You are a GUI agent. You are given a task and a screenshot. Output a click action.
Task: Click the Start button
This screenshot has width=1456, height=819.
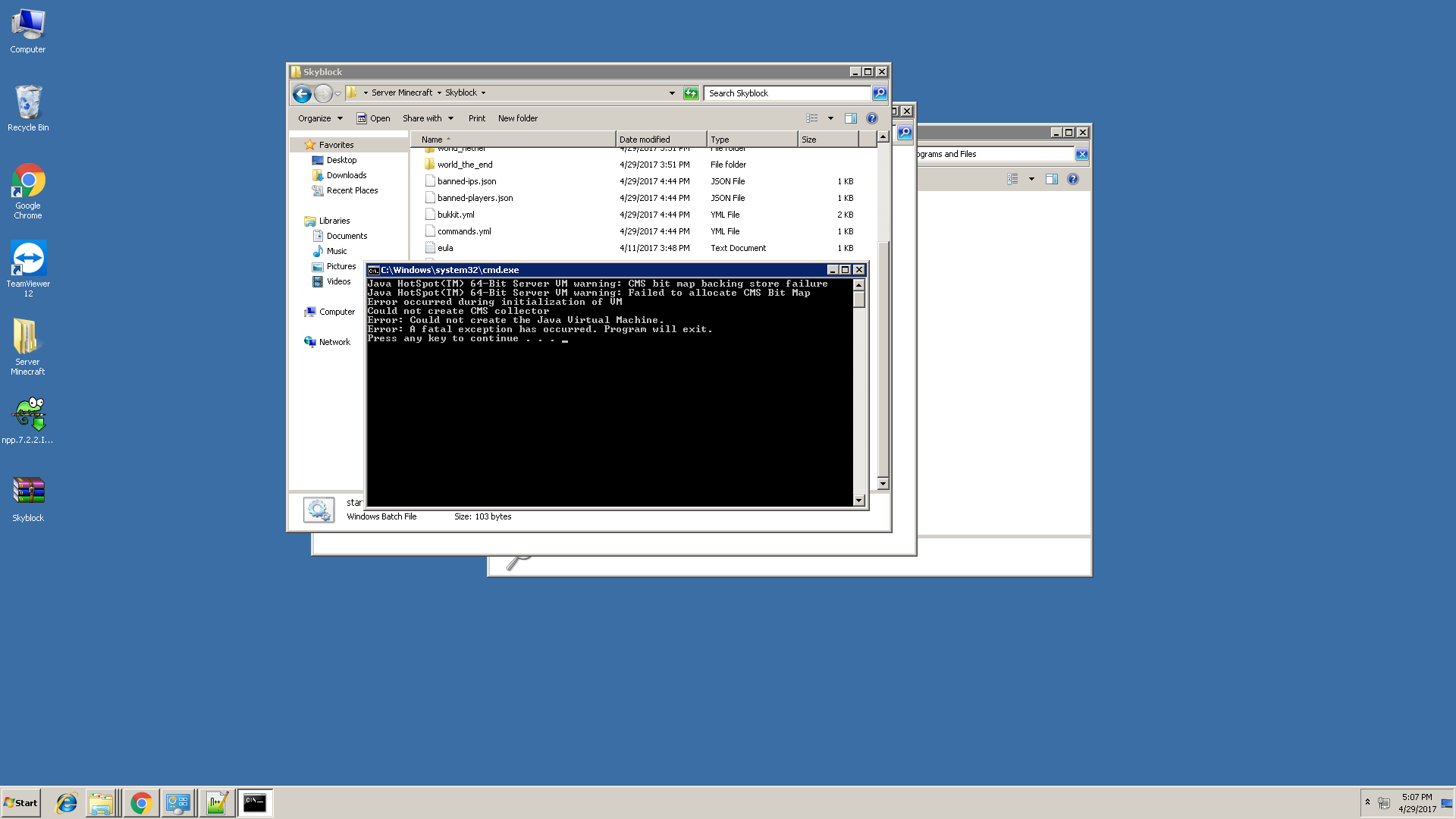(21, 803)
